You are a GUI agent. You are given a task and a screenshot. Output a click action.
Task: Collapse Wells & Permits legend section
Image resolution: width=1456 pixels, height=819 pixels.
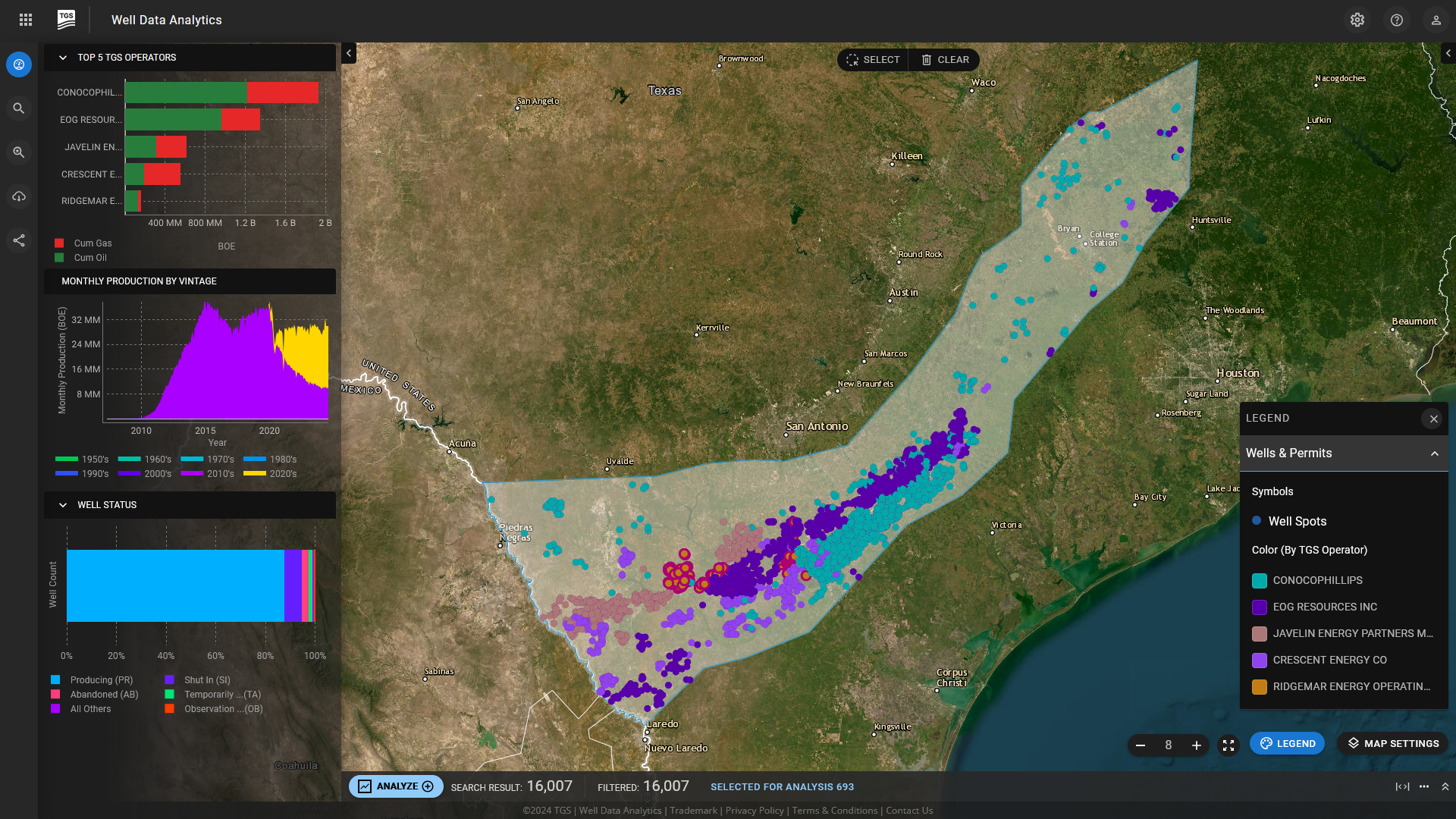[1434, 453]
